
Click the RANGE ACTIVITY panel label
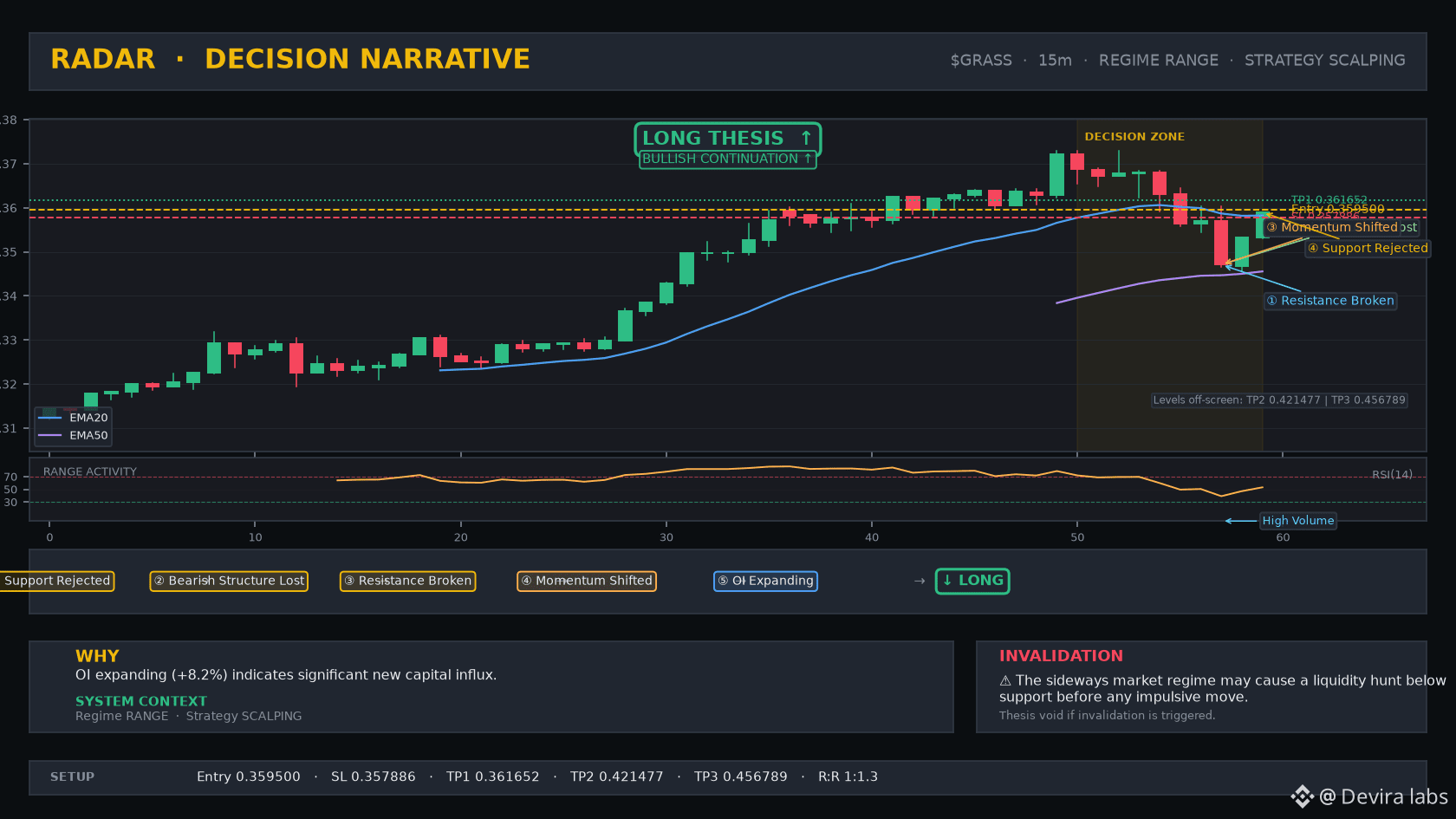90,471
